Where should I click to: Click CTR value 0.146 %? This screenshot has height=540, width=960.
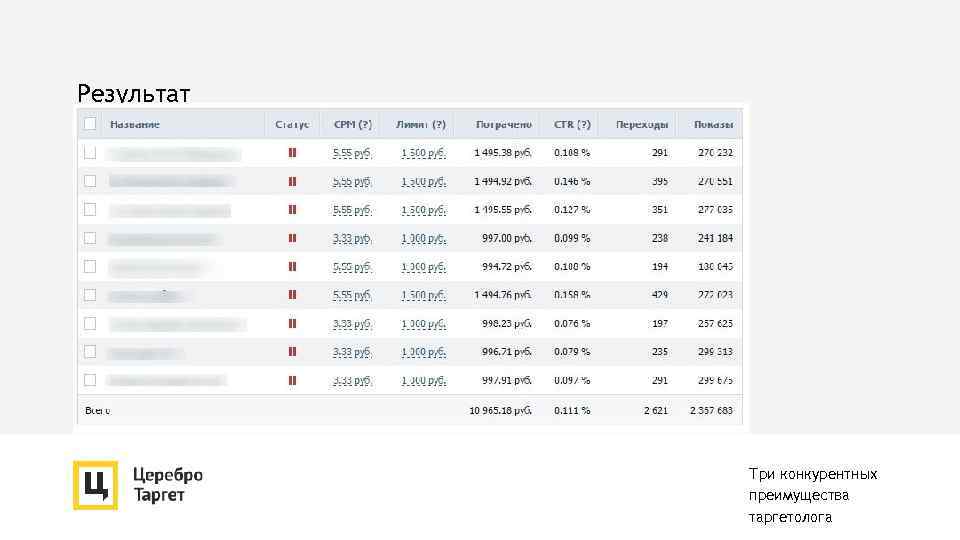[x=572, y=181]
